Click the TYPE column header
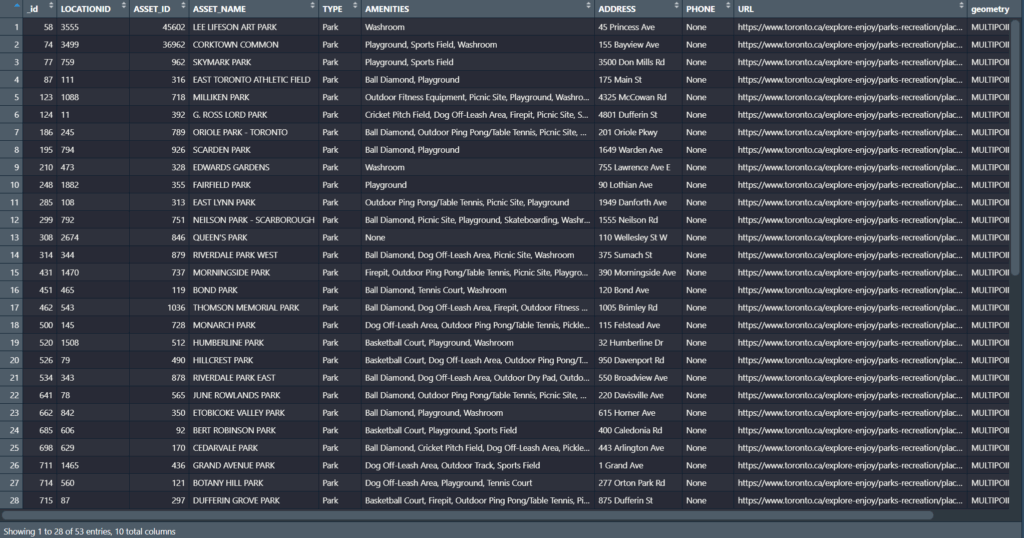Image resolution: width=1024 pixels, height=538 pixels. [332, 9]
